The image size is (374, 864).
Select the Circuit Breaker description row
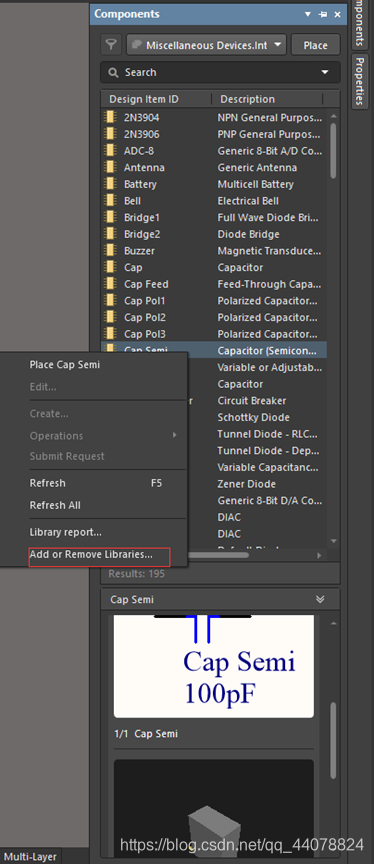pos(252,401)
